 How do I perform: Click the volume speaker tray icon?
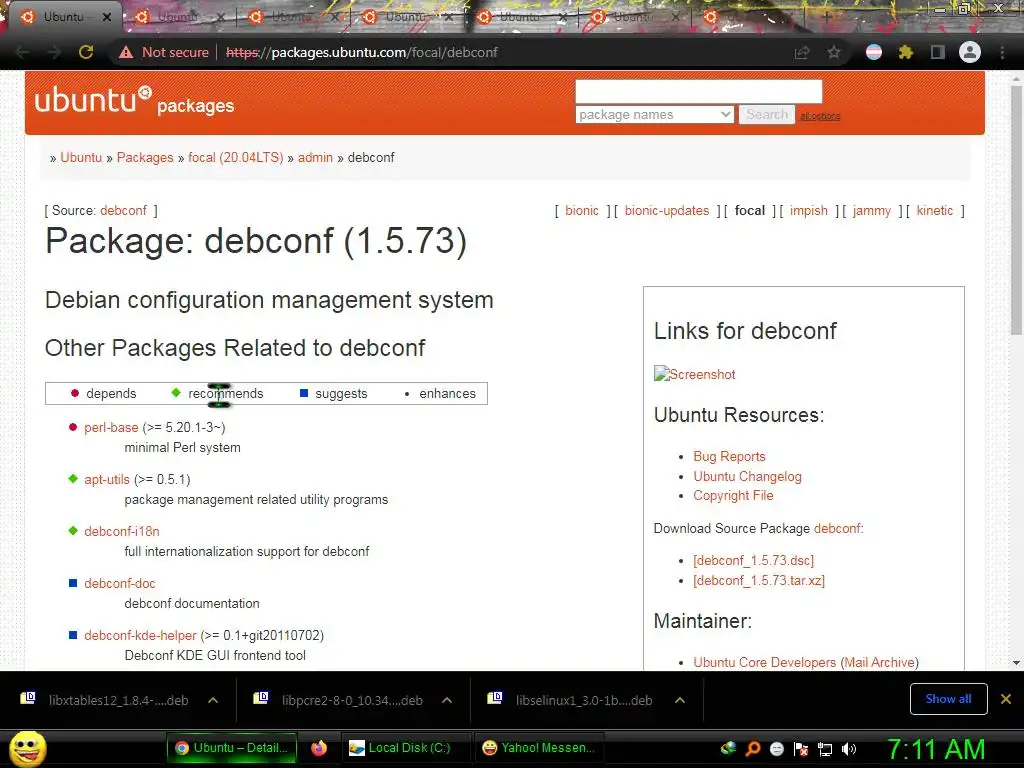[848, 749]
